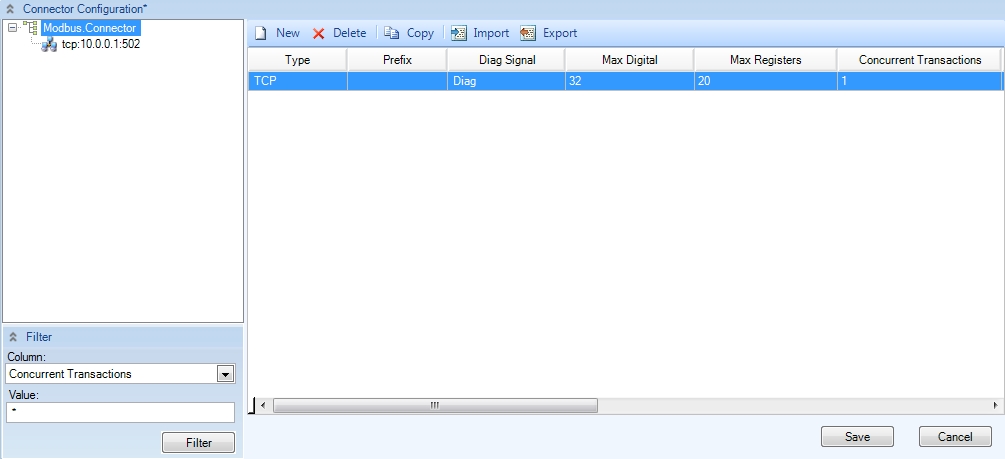Screen dimensions: 1005x459
Task: Collapse the Connector Configuration panel chevron
Action: point(10,9)
